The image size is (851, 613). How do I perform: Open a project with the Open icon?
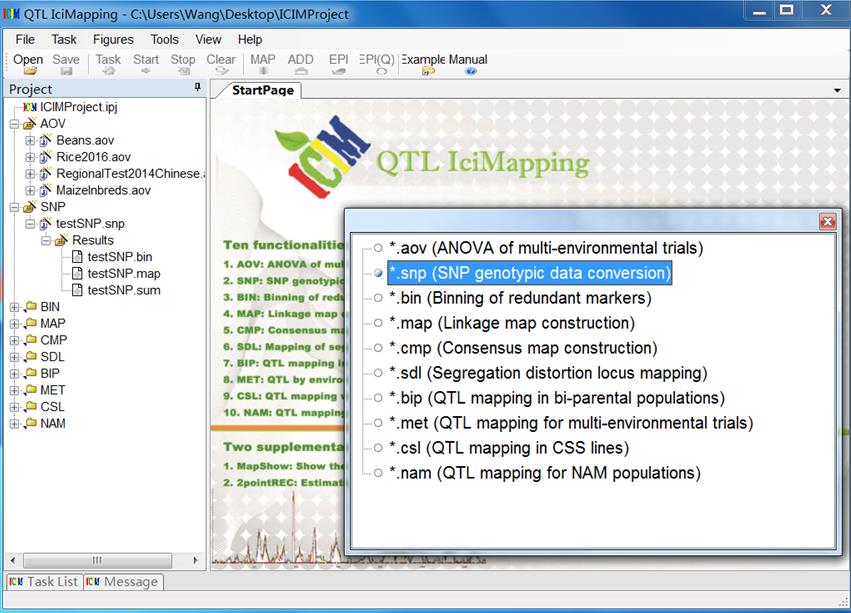[28, 62]
